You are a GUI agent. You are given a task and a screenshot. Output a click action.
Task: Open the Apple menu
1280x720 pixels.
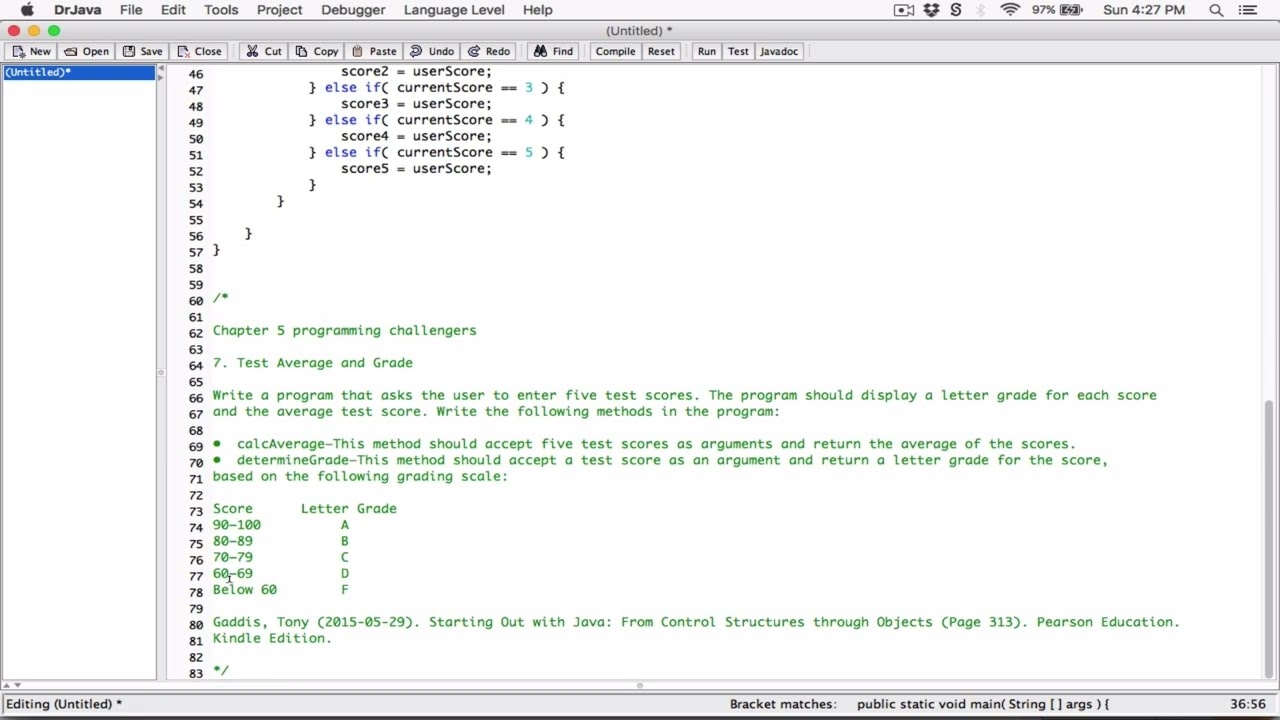(x=27, y=10)
